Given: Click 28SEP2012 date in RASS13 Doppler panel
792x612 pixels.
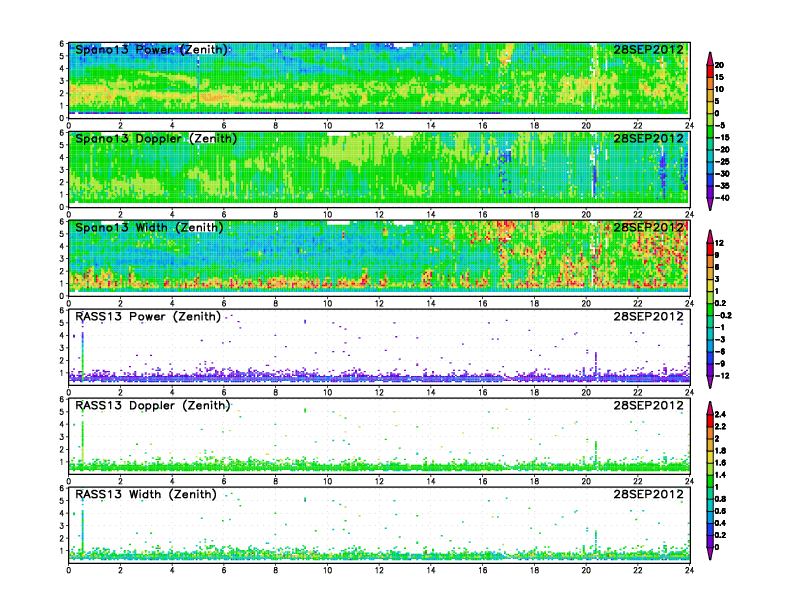Looking at the screenshot, I should coord(648,405).
